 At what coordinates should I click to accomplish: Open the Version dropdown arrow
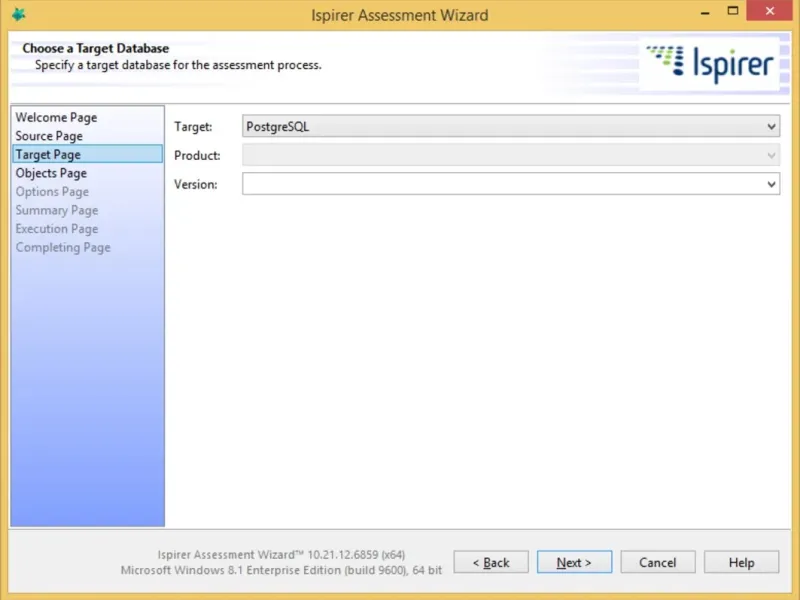pos(771,184)
